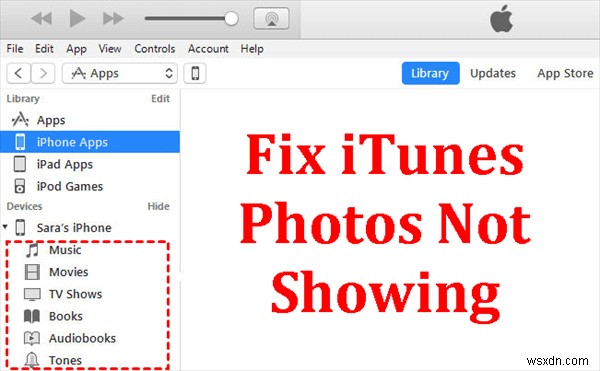Click the iPhone Apps phone icon
This screenshot has height=371, width=600.
click(x=20, y=142)
